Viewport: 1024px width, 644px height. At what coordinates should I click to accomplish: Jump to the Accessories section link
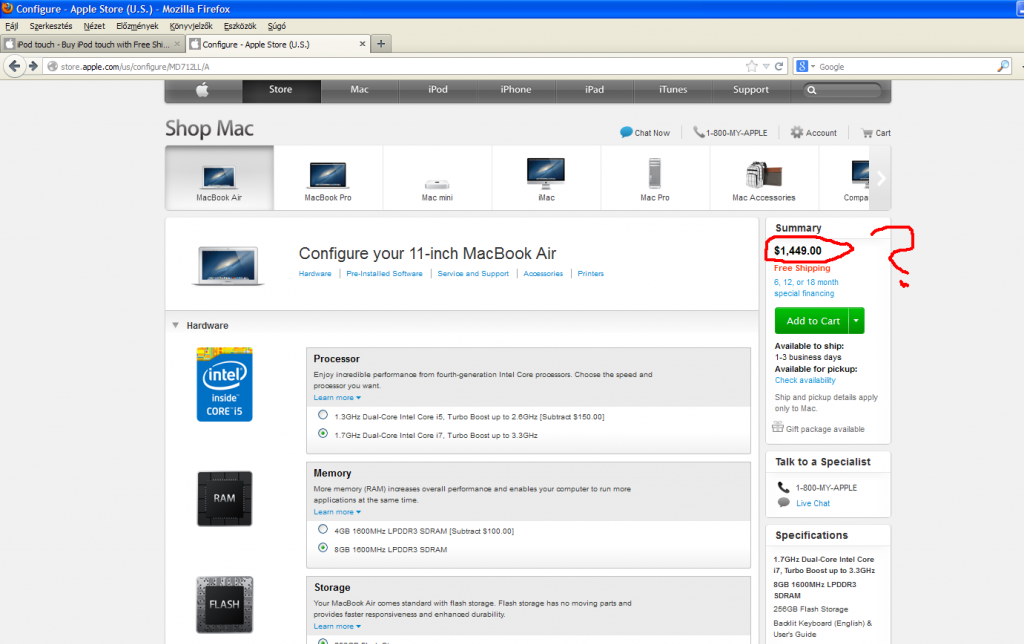tap(543, 274)
